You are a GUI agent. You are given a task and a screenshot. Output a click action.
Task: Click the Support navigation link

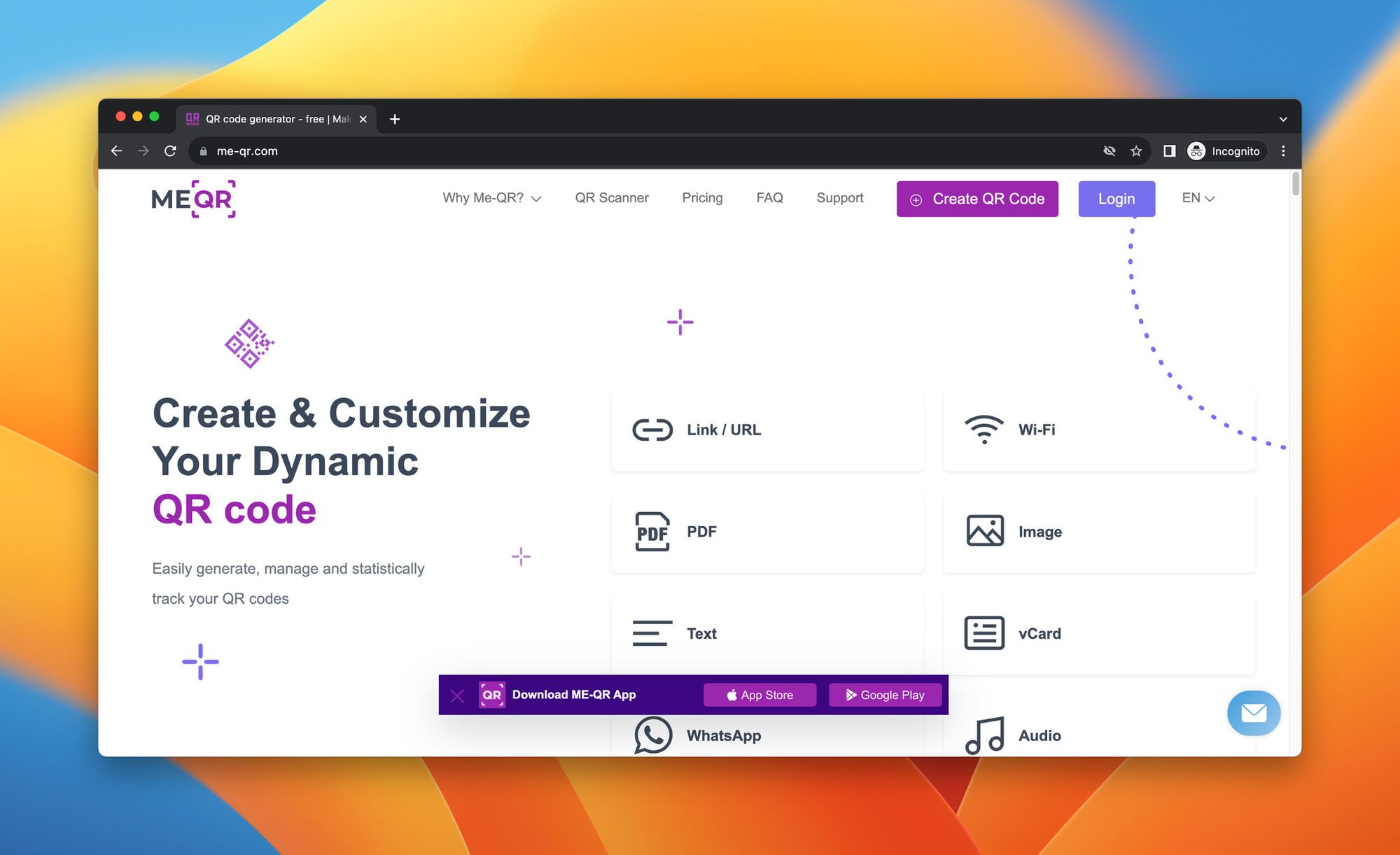pos(839,198)
